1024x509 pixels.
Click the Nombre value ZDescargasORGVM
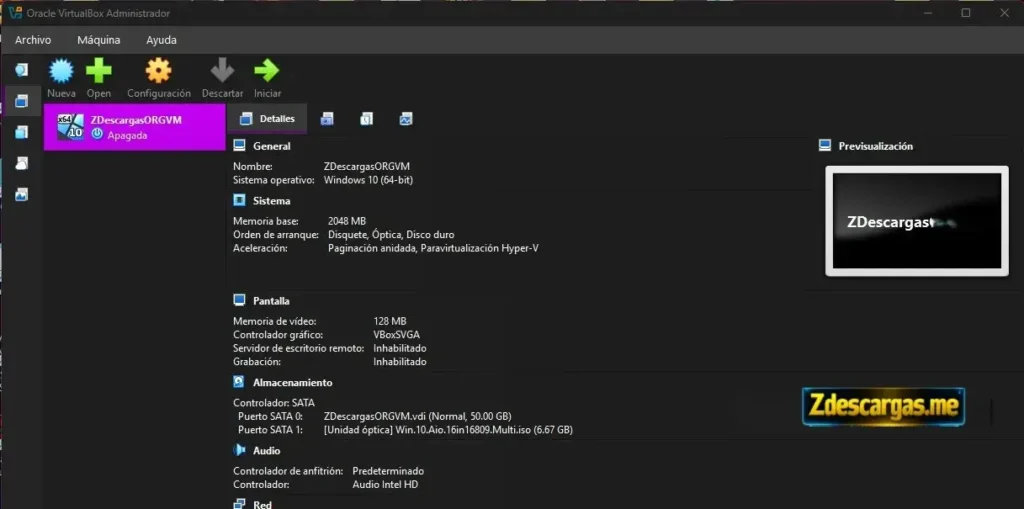tap(366, 166)
